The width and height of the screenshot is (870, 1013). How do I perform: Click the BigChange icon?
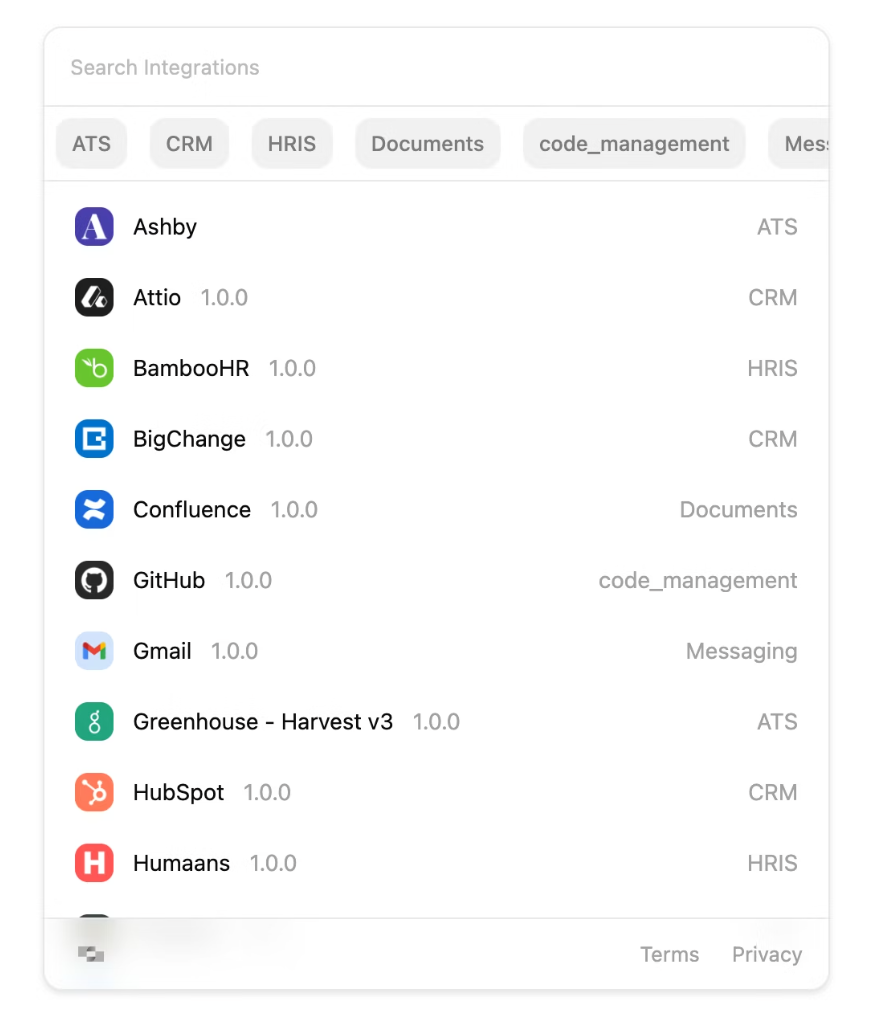93,438
